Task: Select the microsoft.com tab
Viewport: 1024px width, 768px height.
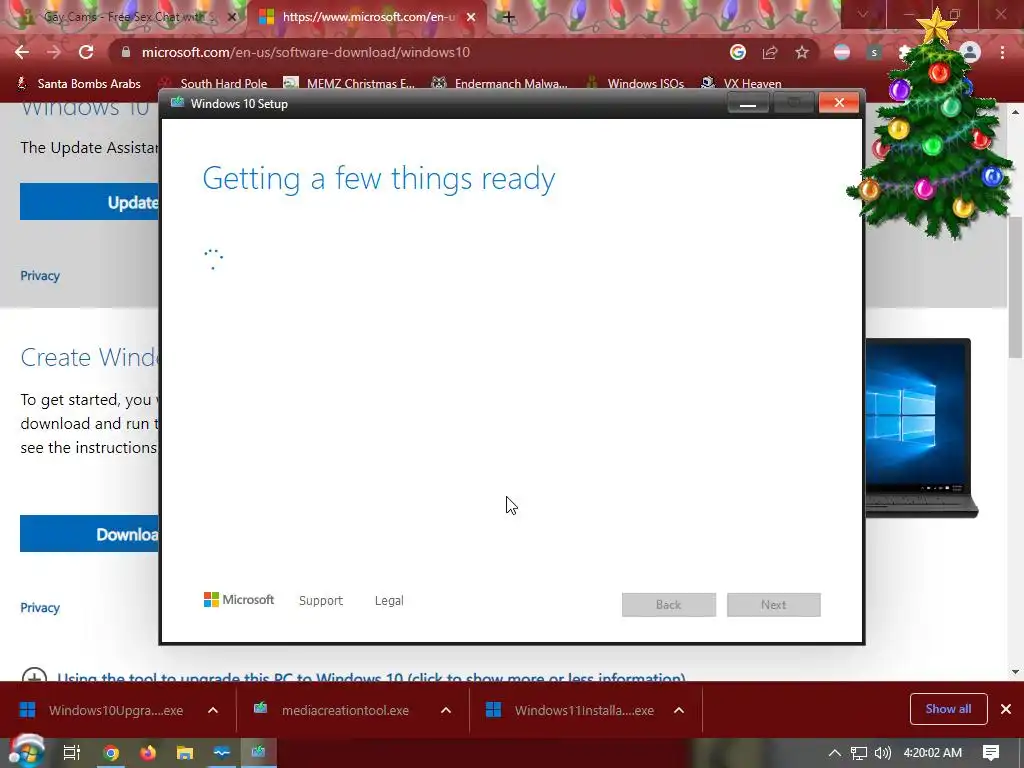Action: point(366,17)
